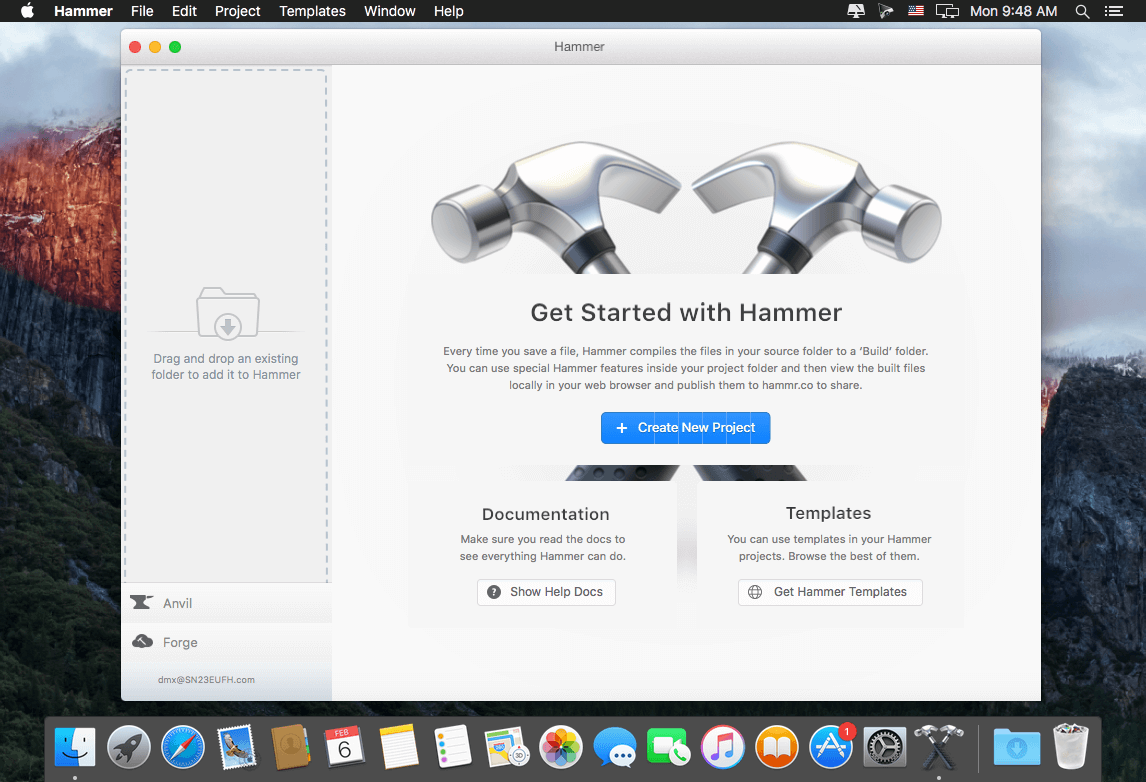Screen dimensions: 1146x782
Task: Select Forge in the sidebar
Action: tap(227, 642)
